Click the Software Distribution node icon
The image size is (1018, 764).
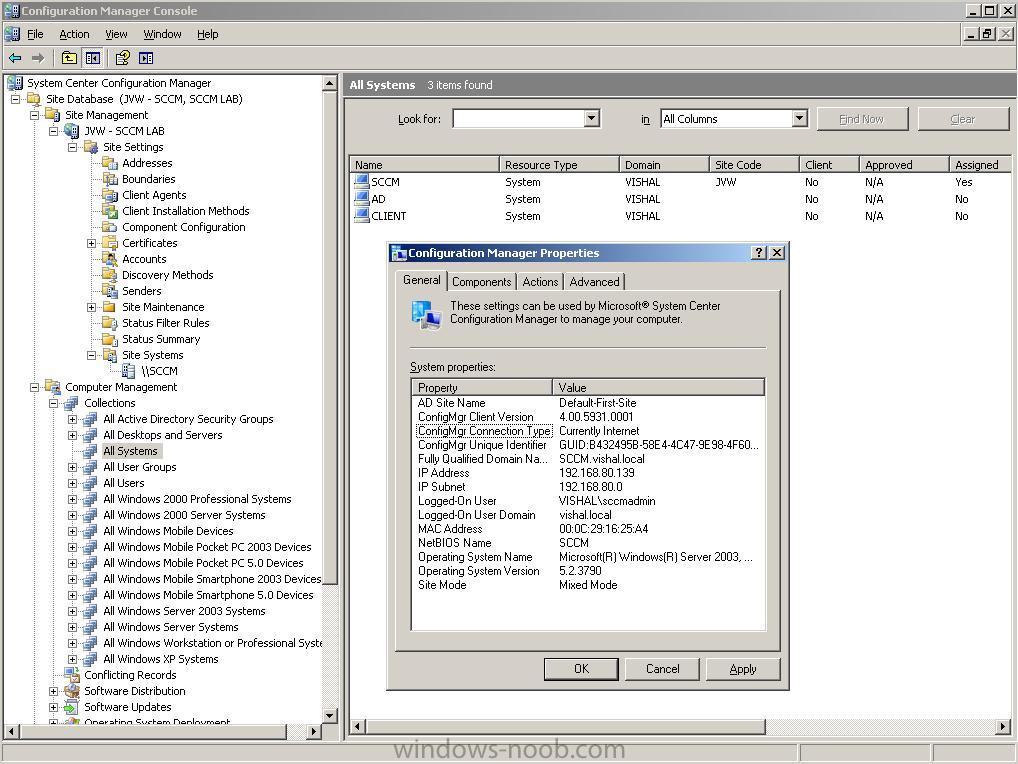(x=71, y=691)
